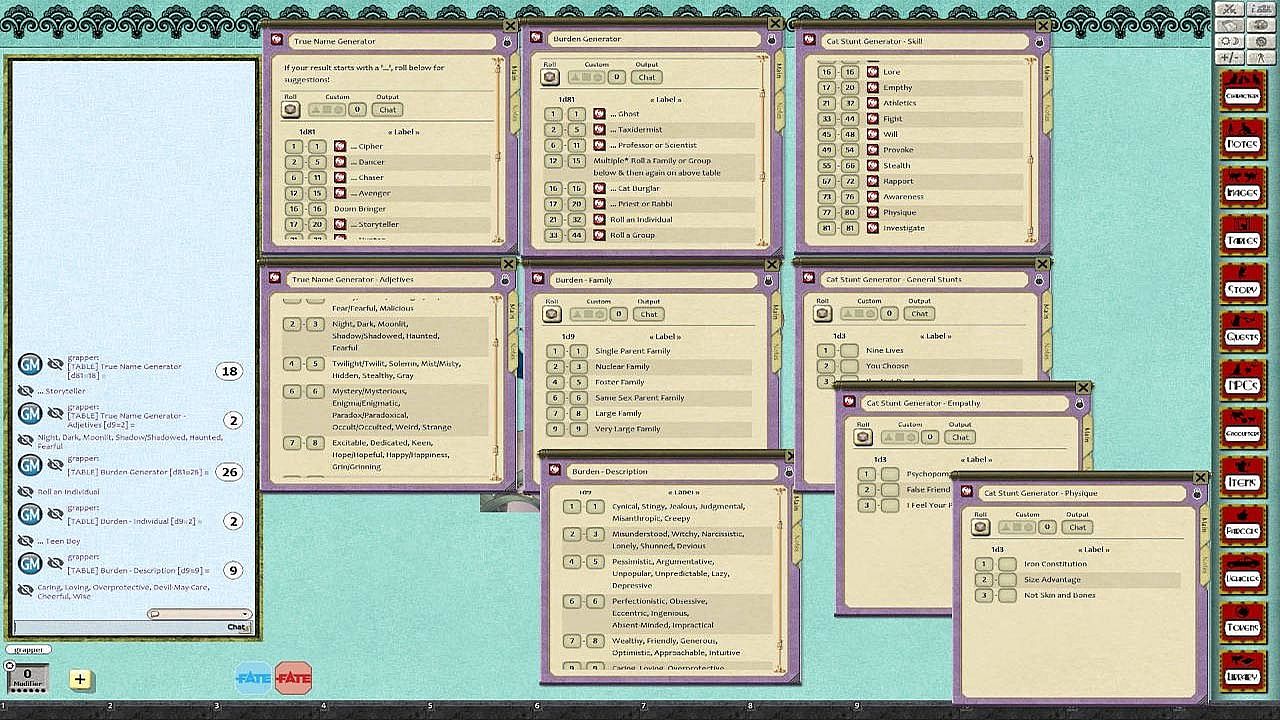Click the blue FATE point token
Image resolution: width=1280 pixels, height=720 pixels.
[254, 678]
